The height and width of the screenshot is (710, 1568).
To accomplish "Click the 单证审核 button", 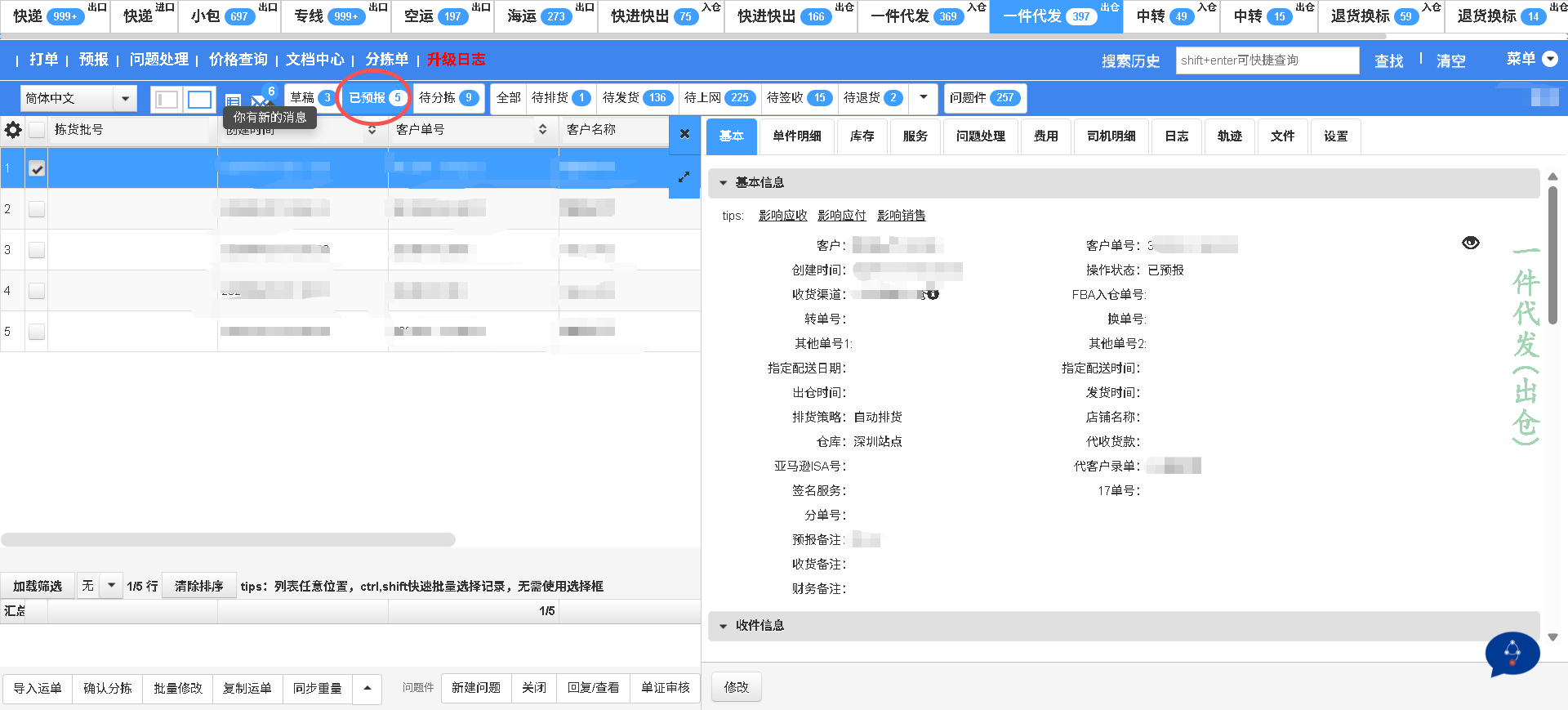I will click(x=666, y=688).
